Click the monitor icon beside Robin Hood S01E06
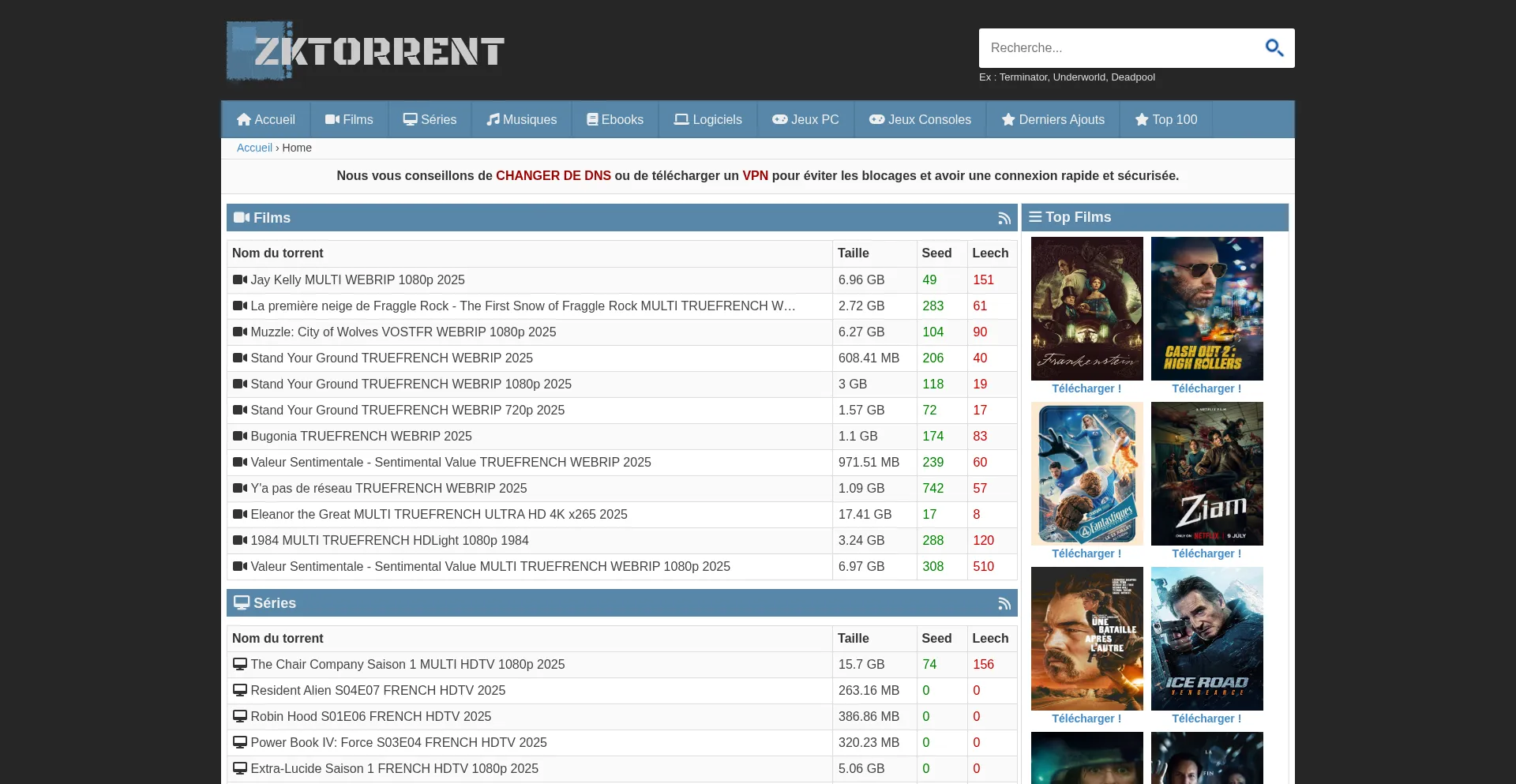1516x784 pixels. [x=240, y=717]
